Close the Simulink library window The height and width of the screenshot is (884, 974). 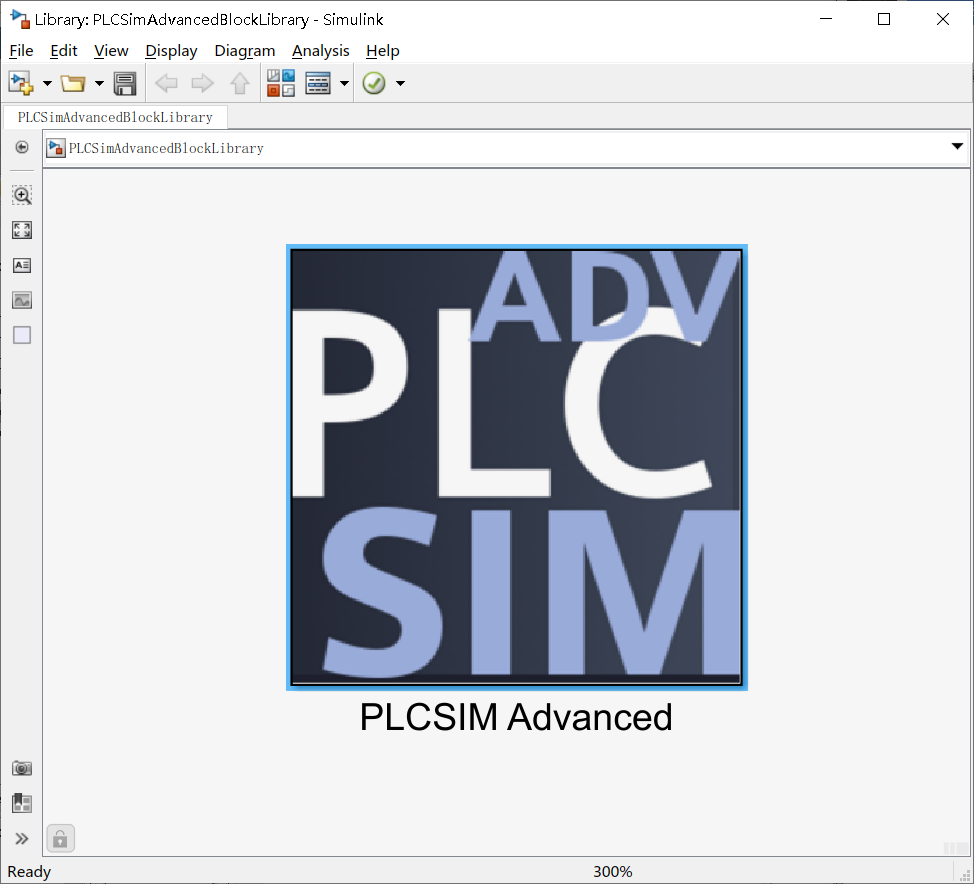[942, 19]
